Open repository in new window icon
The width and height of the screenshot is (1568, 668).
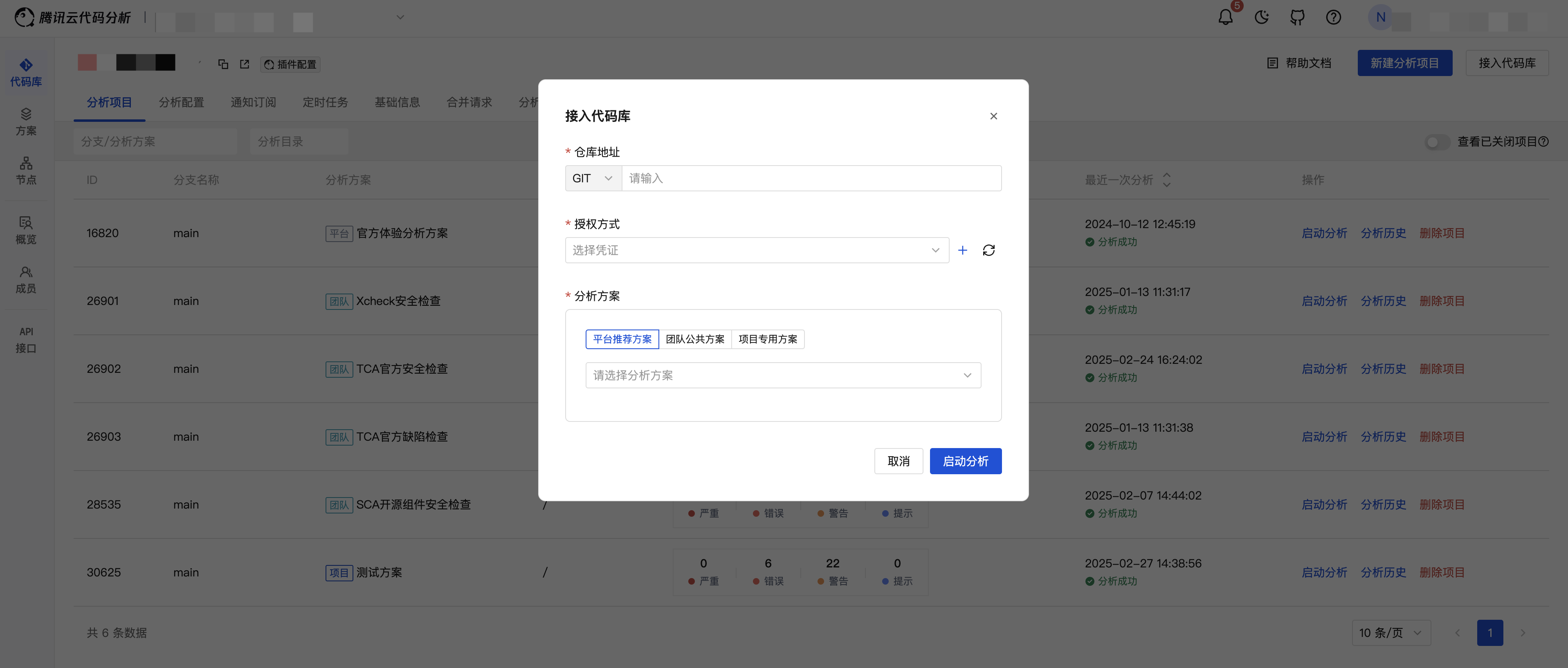[x=244, y=64]
